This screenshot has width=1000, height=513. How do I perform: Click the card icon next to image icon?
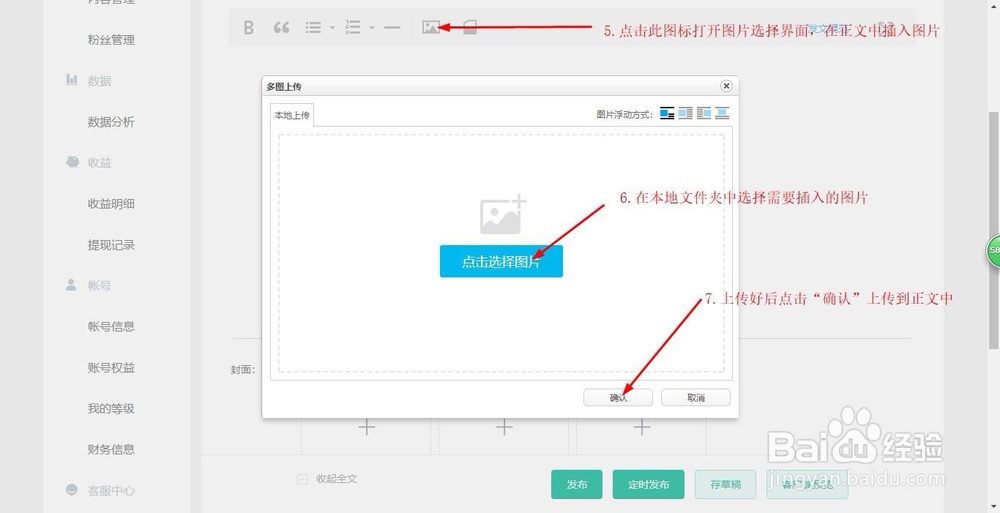pyautogui.click(x=470, y=27)
